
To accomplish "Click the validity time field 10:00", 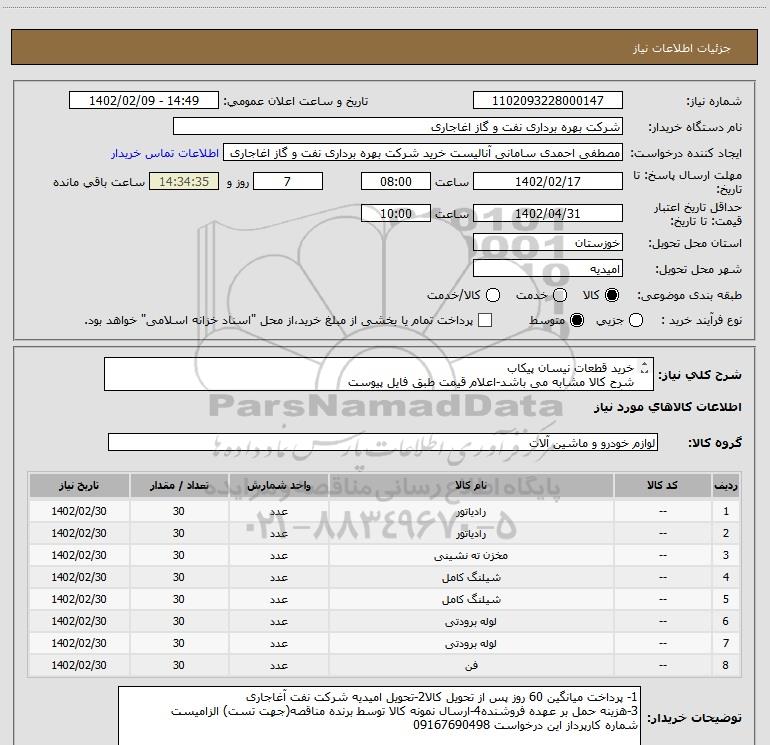I will (396, 214).
